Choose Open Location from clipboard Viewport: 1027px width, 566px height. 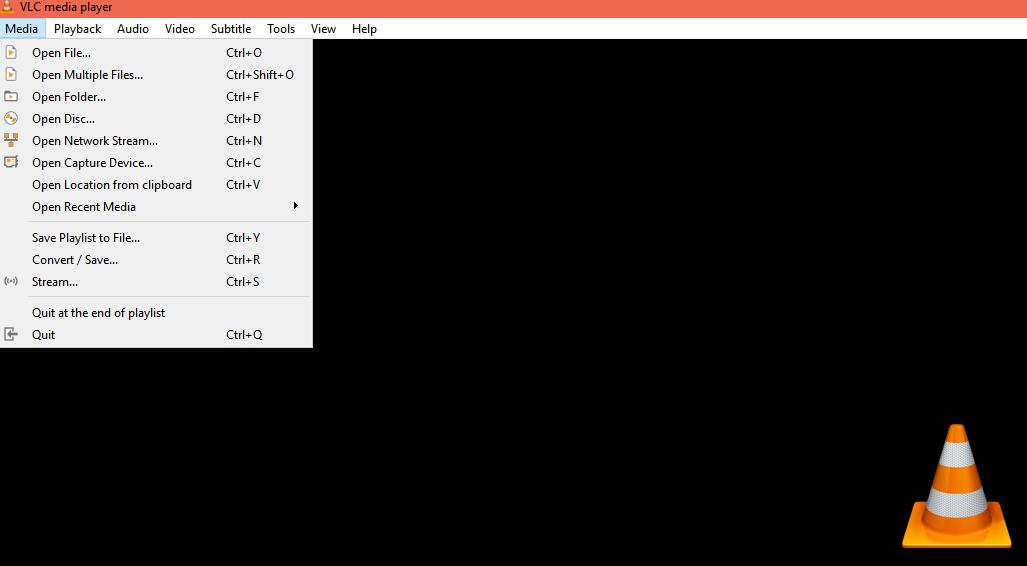point(156,185)
